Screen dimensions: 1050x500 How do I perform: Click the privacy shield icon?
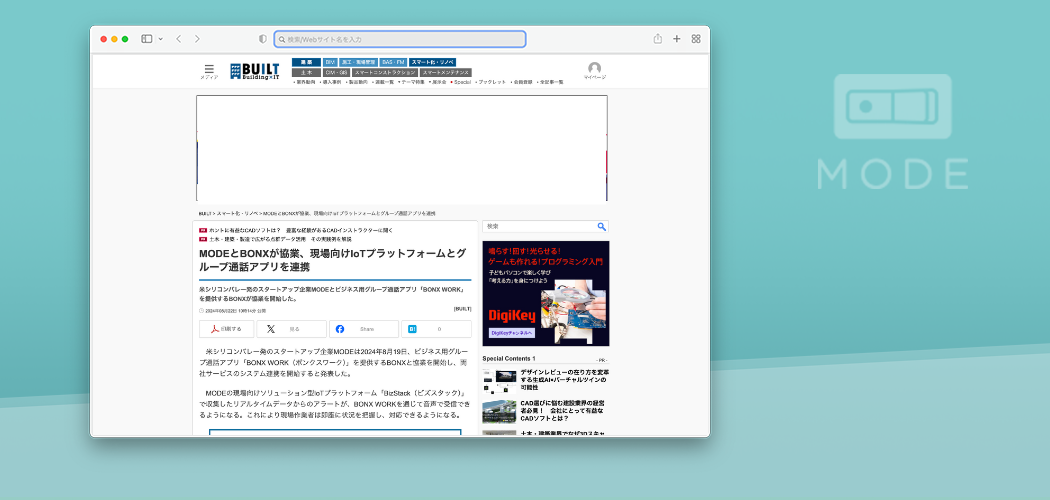point(263,39)
